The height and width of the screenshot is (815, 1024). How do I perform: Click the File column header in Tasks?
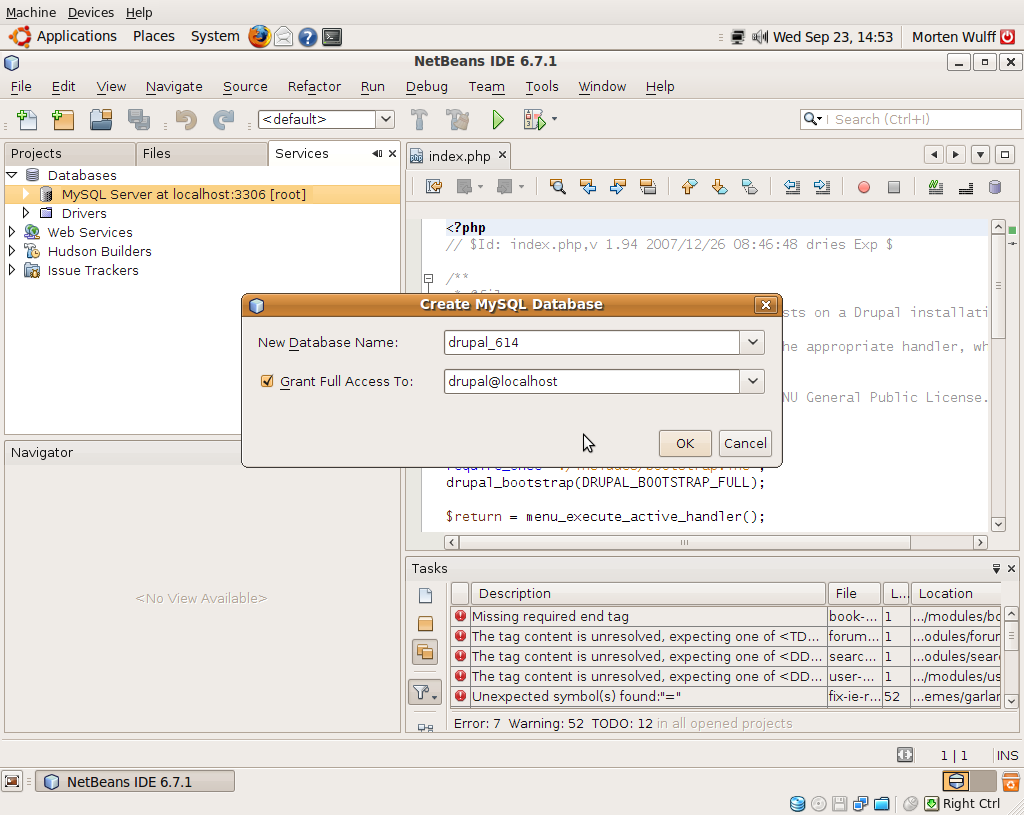[x=854, y=594]
